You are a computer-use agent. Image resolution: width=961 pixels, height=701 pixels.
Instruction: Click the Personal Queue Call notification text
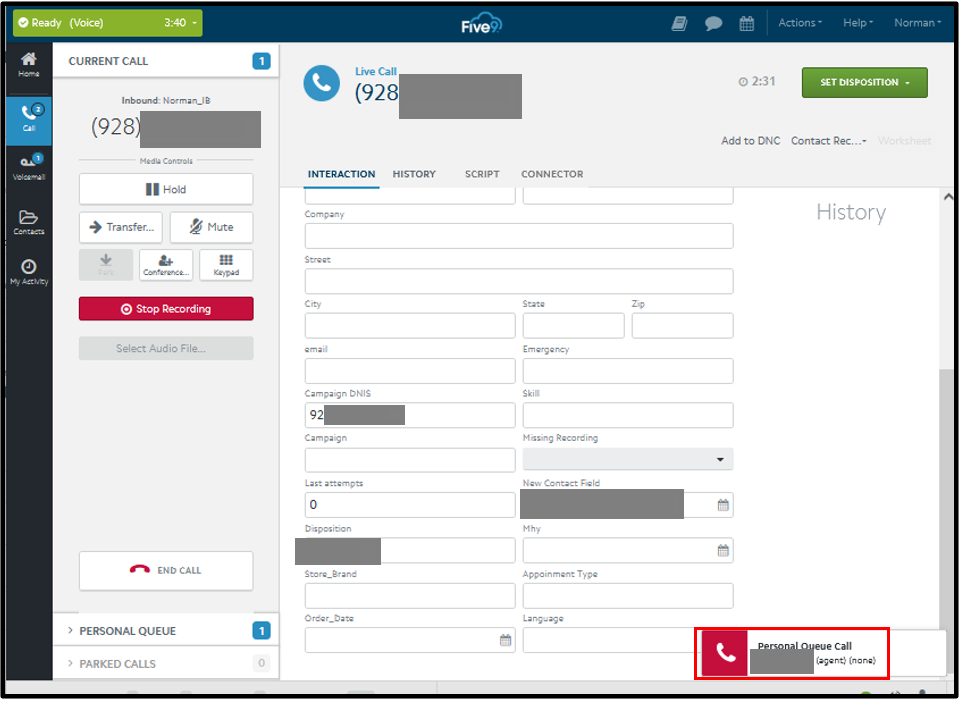tap(804, 646)
